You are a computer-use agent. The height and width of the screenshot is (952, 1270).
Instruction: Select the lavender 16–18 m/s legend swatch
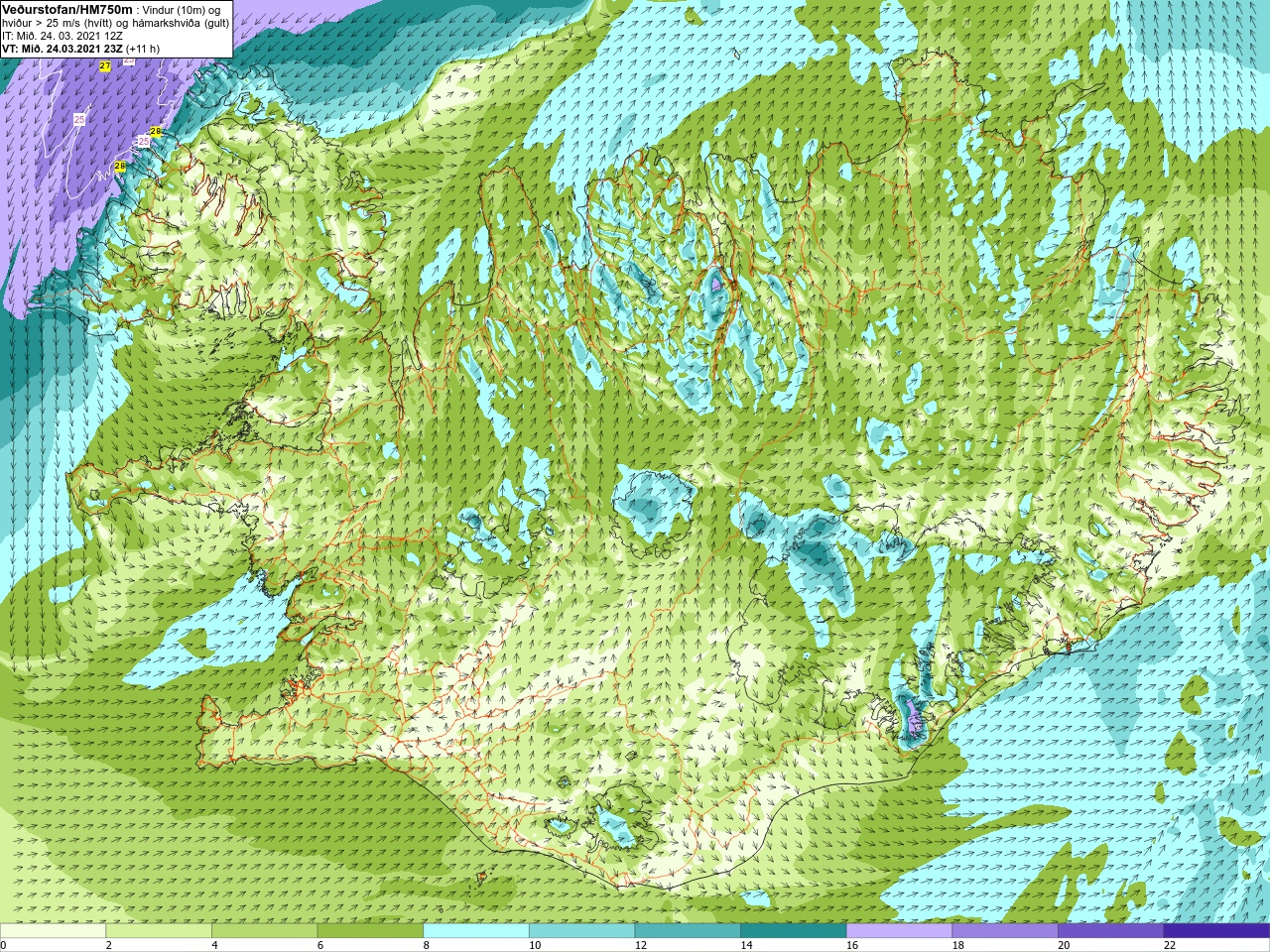pyautogui.click(x=900, y=931)
